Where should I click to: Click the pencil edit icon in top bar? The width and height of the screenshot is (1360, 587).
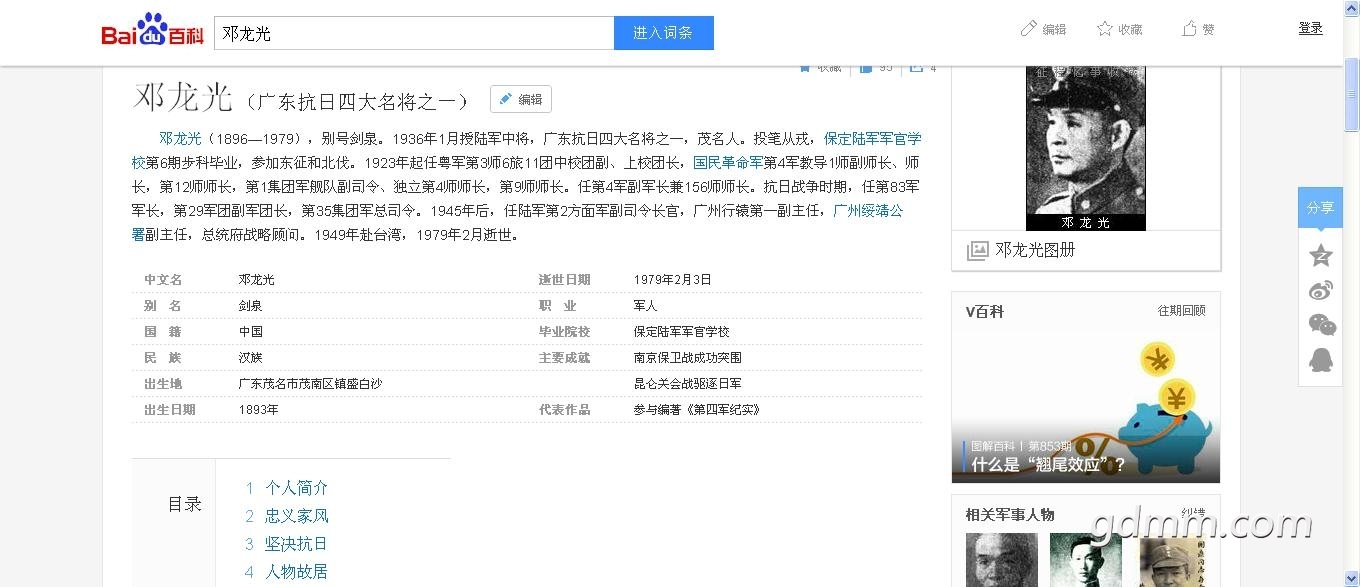[1029, 29]
